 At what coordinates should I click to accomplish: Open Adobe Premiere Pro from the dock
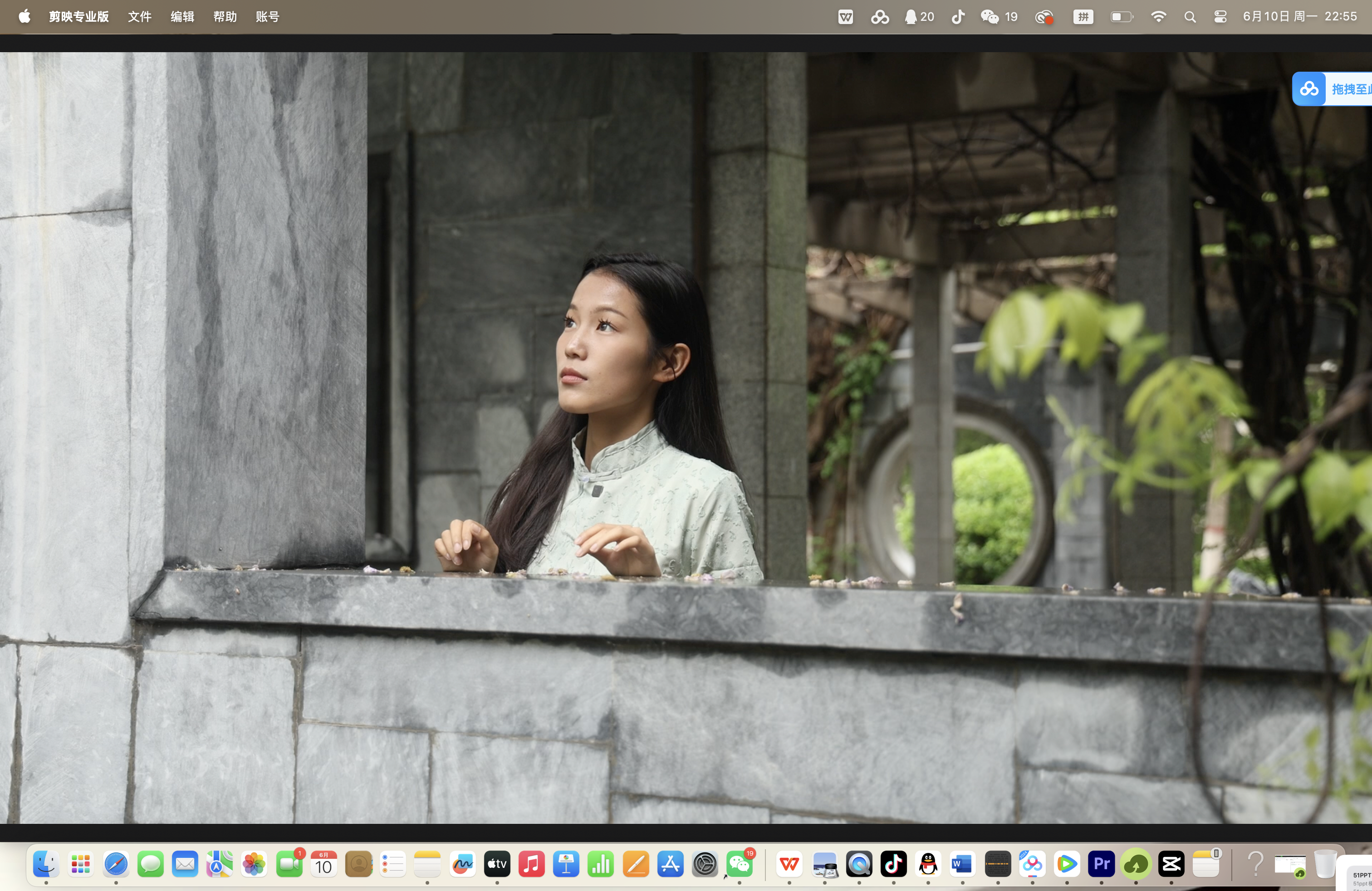(x=1102, y=865)
